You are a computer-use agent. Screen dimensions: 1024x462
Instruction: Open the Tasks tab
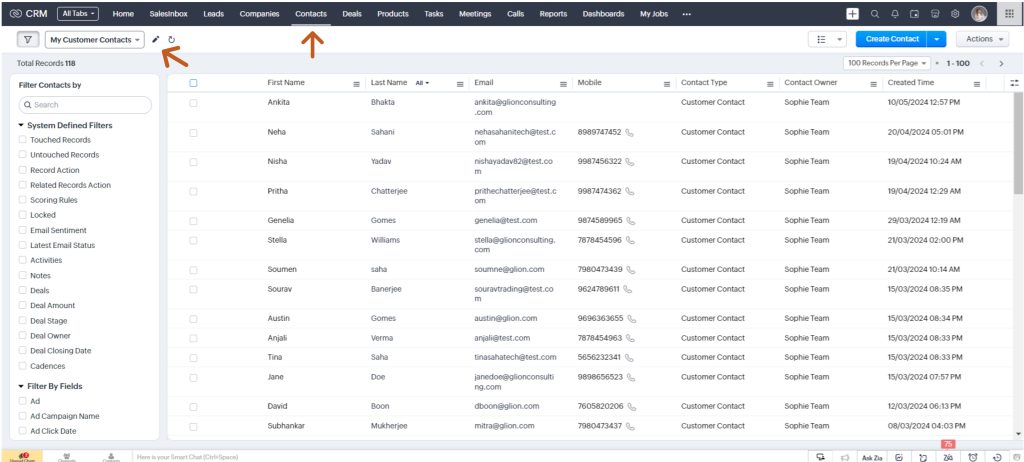tap(434, 14)
